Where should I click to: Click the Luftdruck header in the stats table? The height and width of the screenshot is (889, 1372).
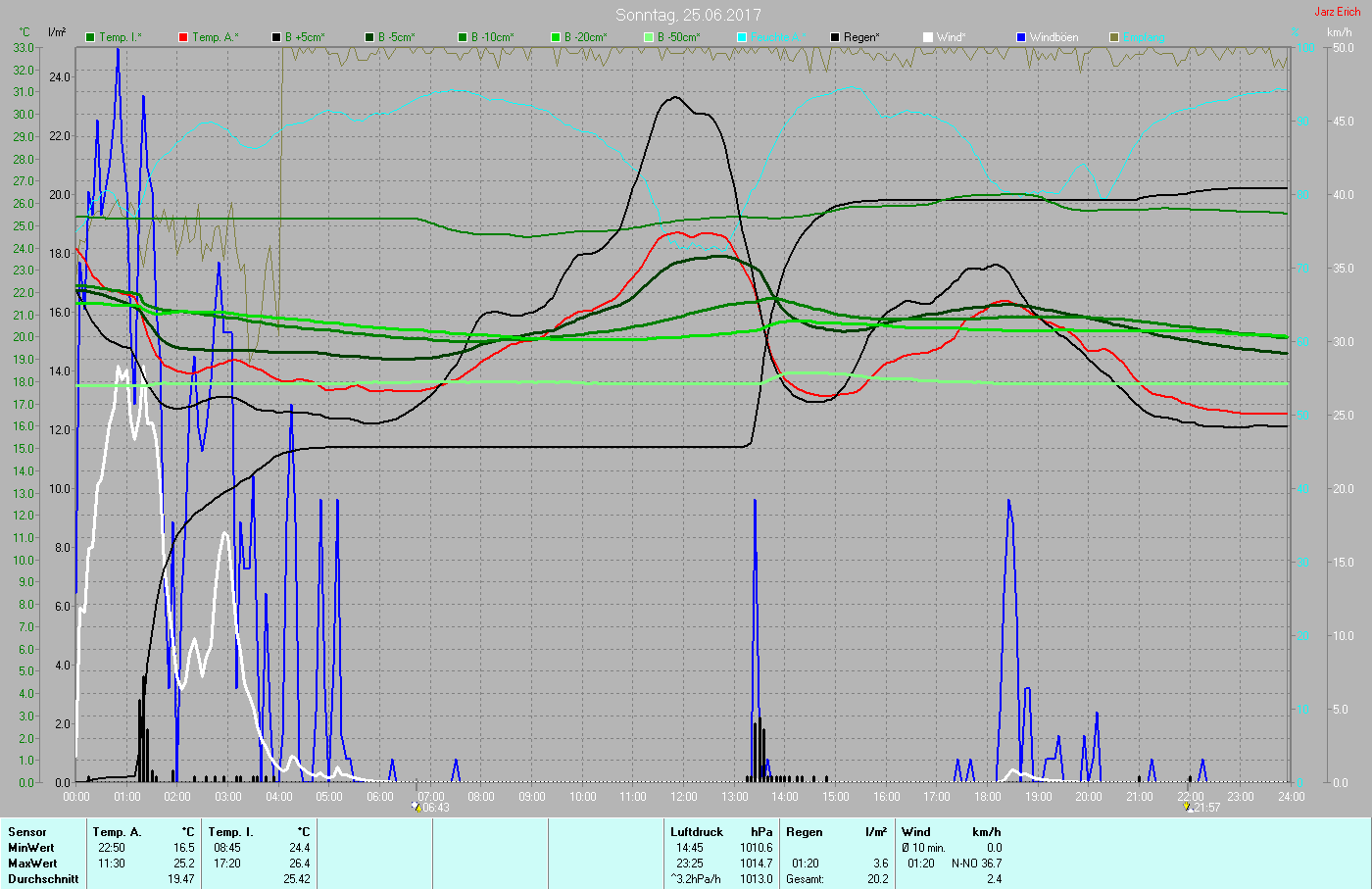[697, 832]
